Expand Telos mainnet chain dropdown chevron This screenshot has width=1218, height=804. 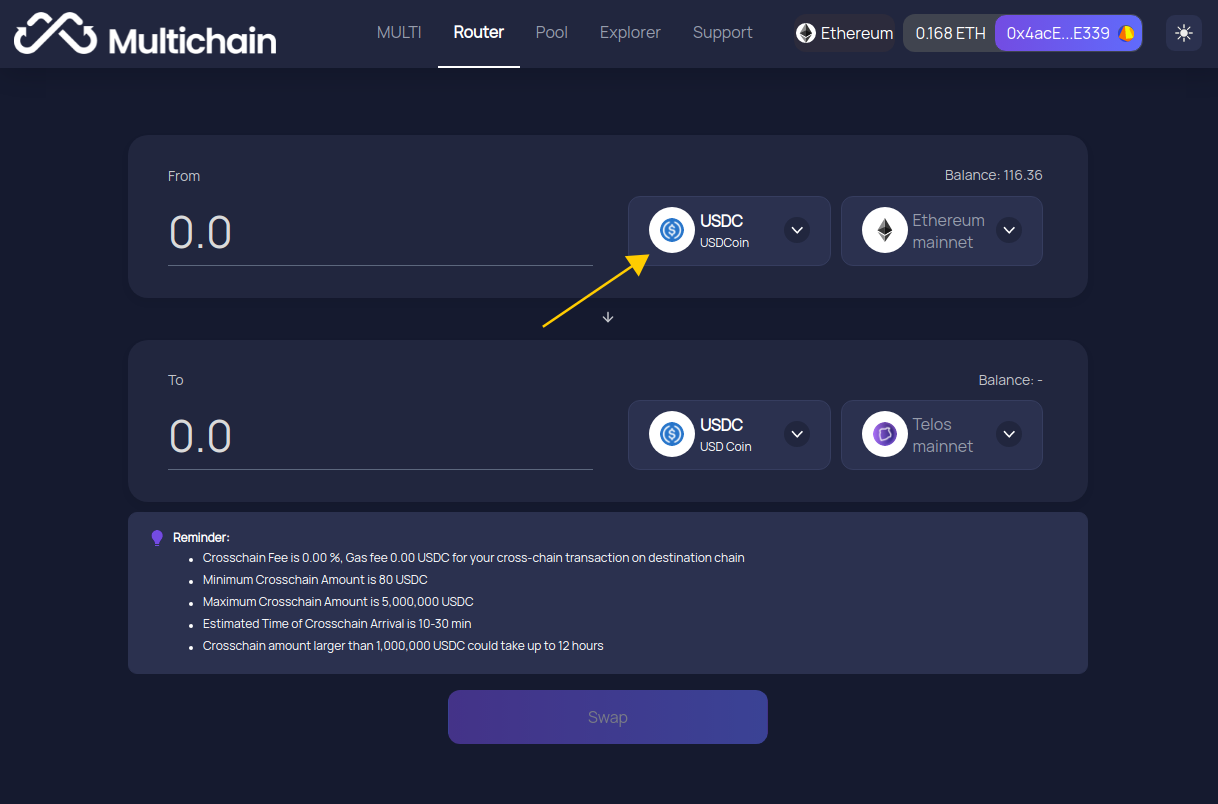pyautogui.click(x=1009, y=434)
